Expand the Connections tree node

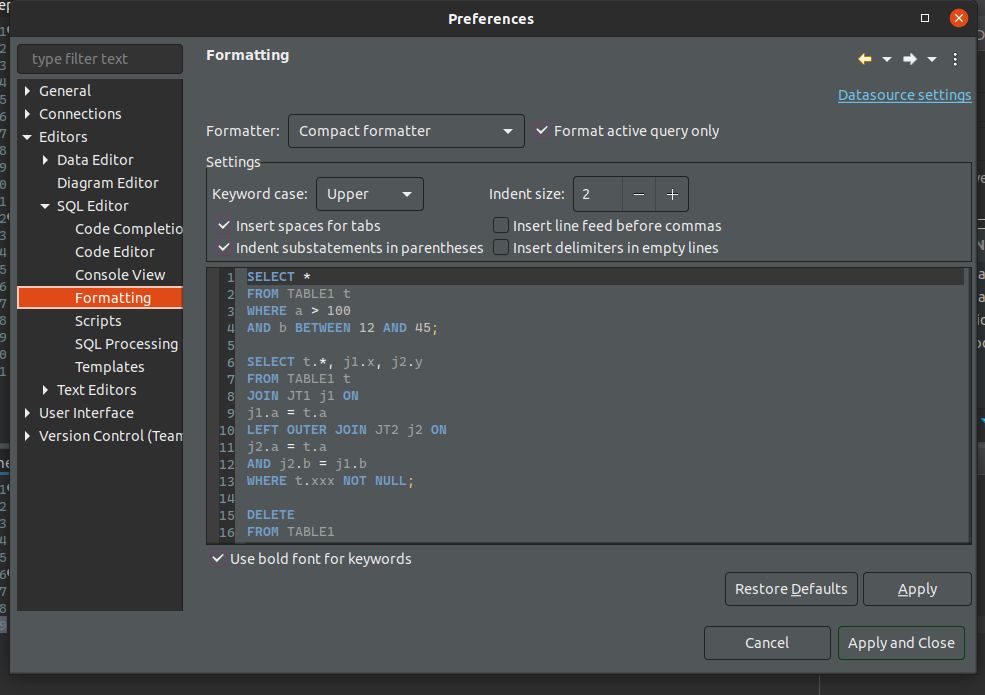pos(28,114)
